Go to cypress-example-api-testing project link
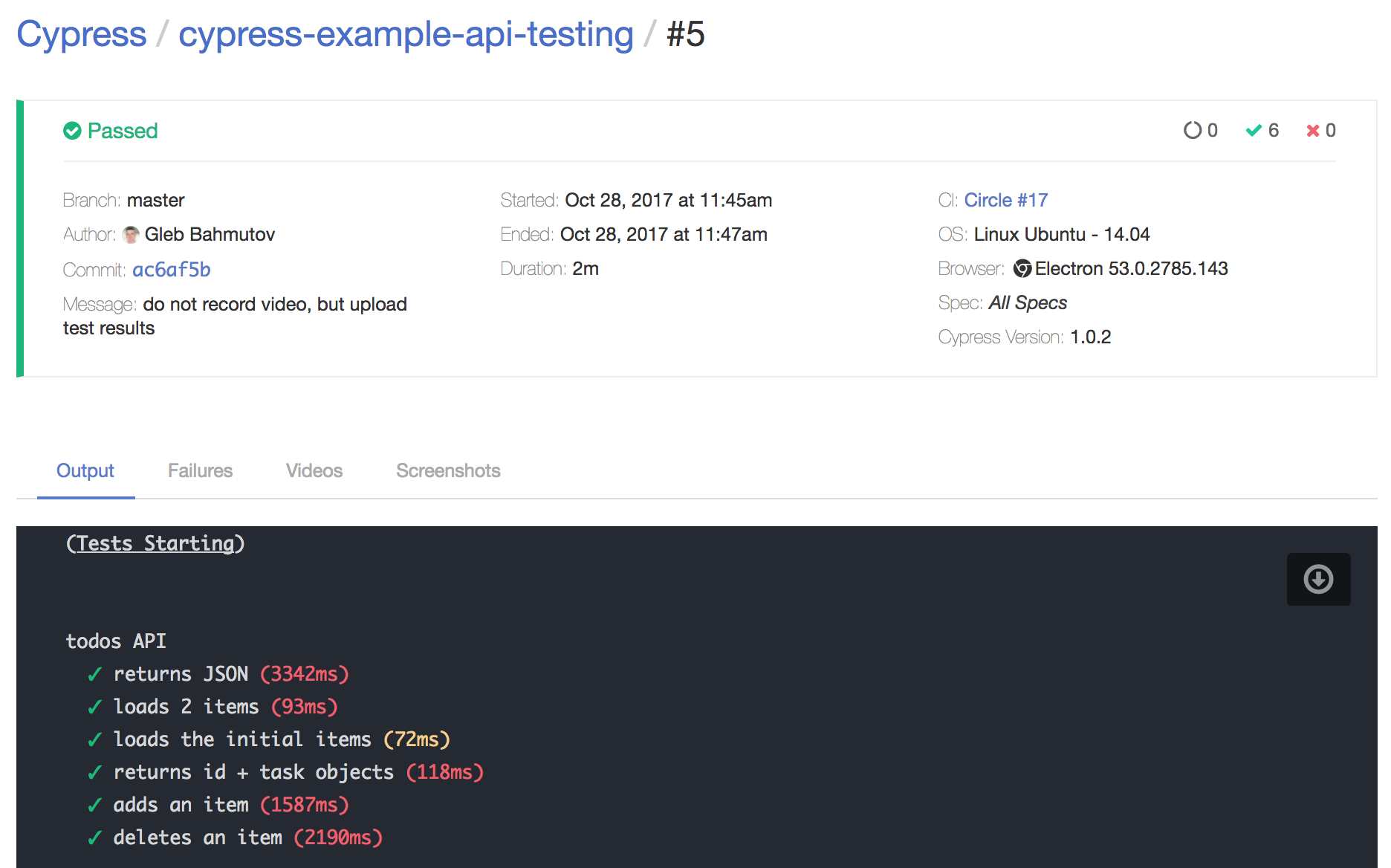The image size is (1391, 868). click(406, 34)
